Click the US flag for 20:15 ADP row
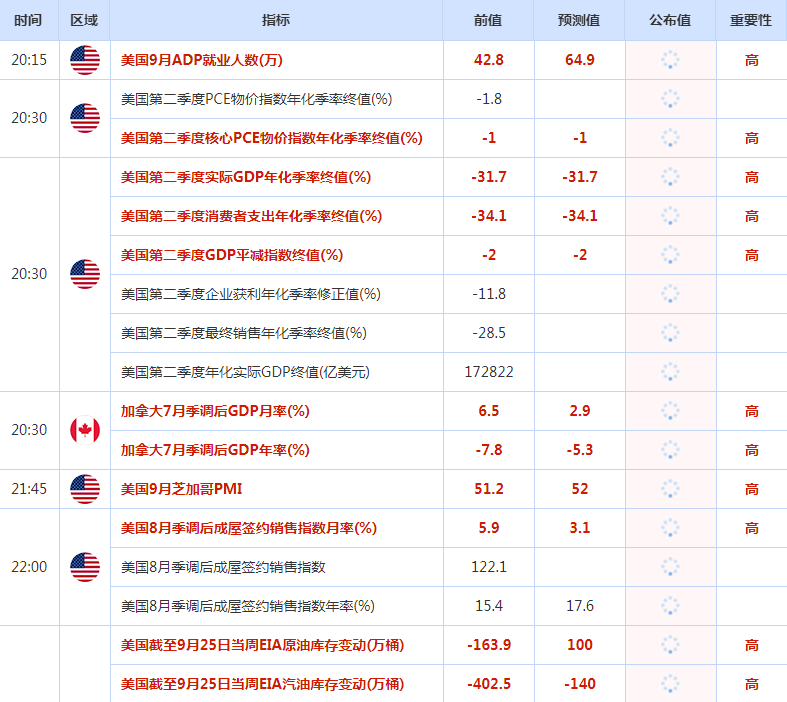This screenshot has height=702, width=787. (x=85, y=60)
